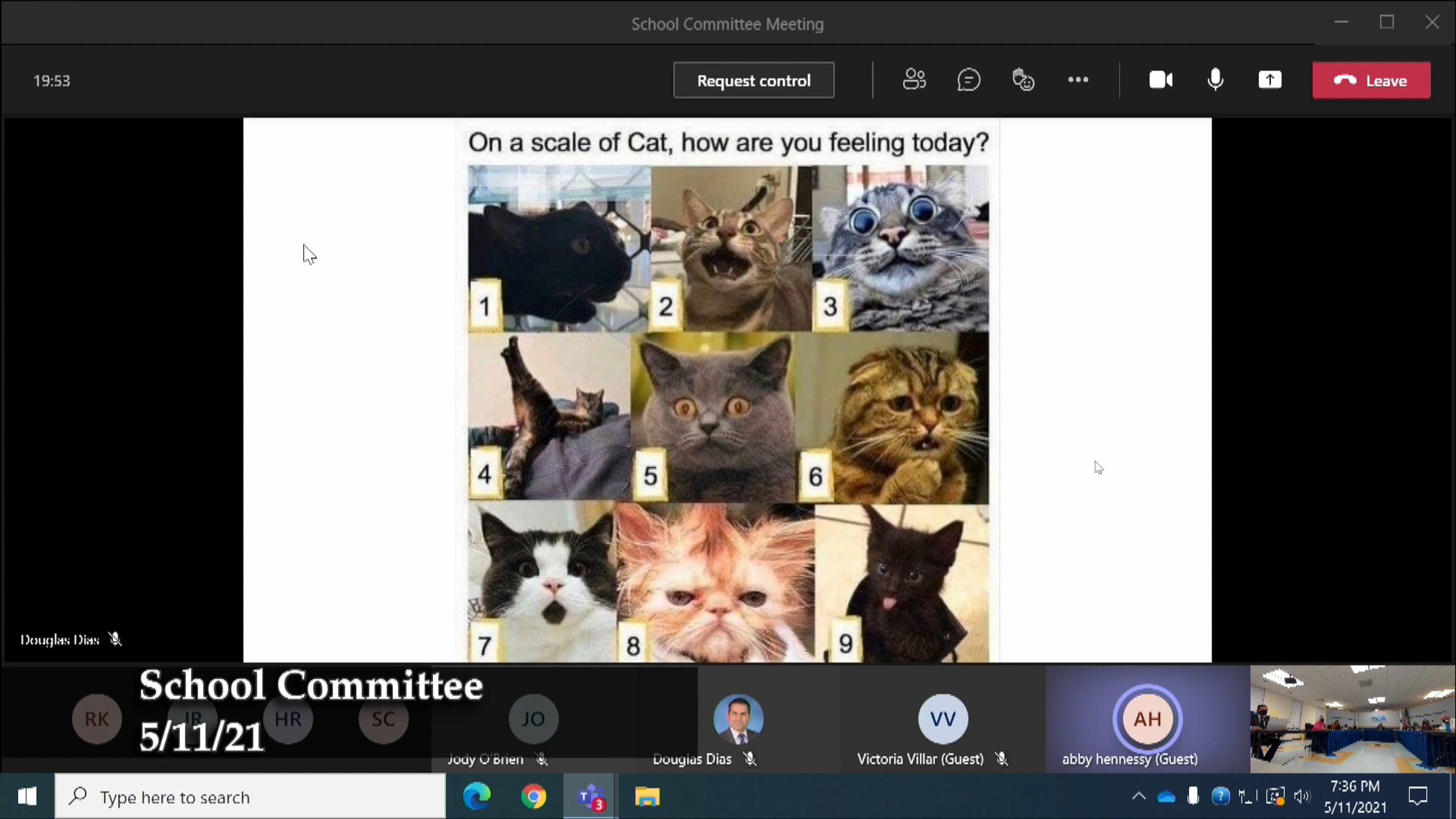
Task: Select Jody O'Brien's JO avatar
Action: (x=533, y=719)
